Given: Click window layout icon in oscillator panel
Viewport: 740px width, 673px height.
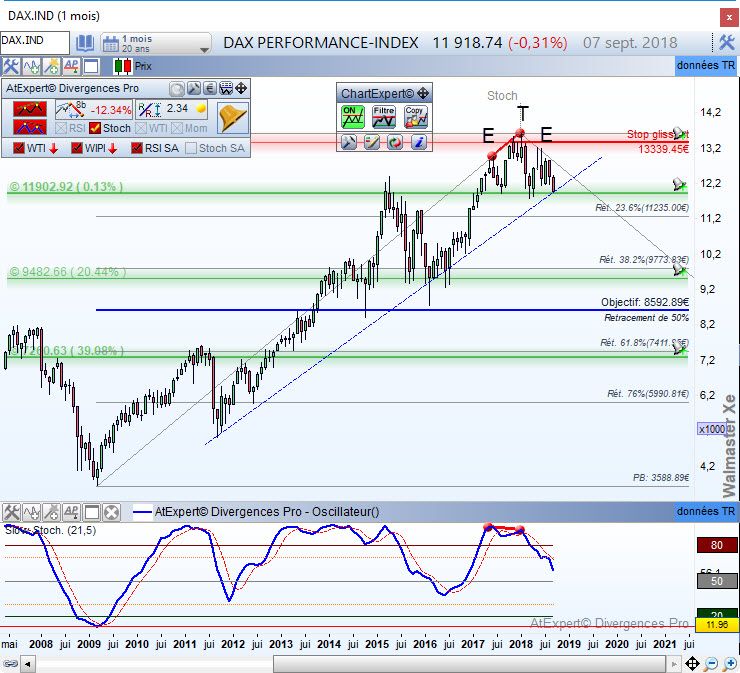Looking at the screenshot, I should (91, 512).
